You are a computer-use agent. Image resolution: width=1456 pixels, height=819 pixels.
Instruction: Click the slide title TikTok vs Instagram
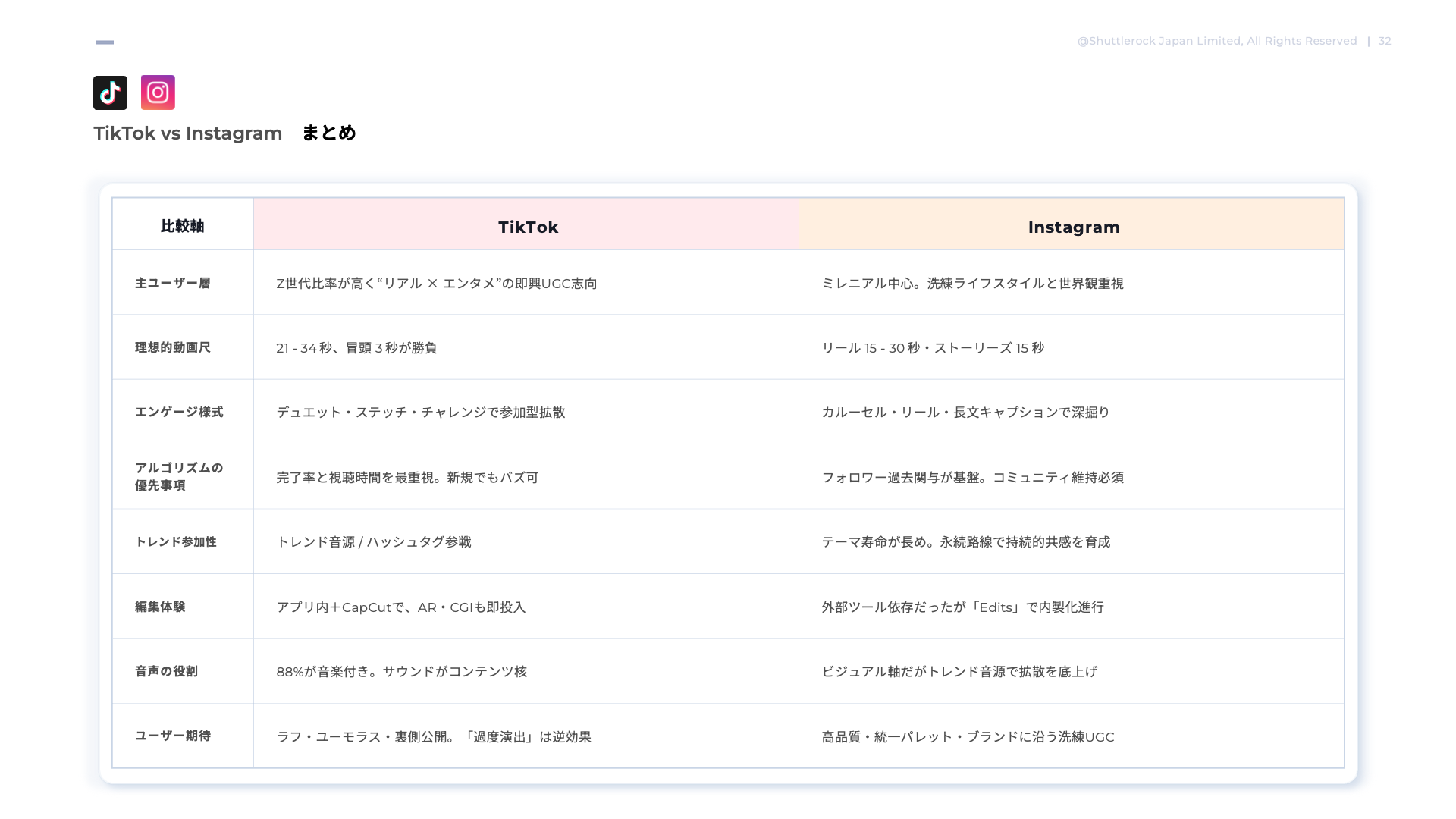187,133
